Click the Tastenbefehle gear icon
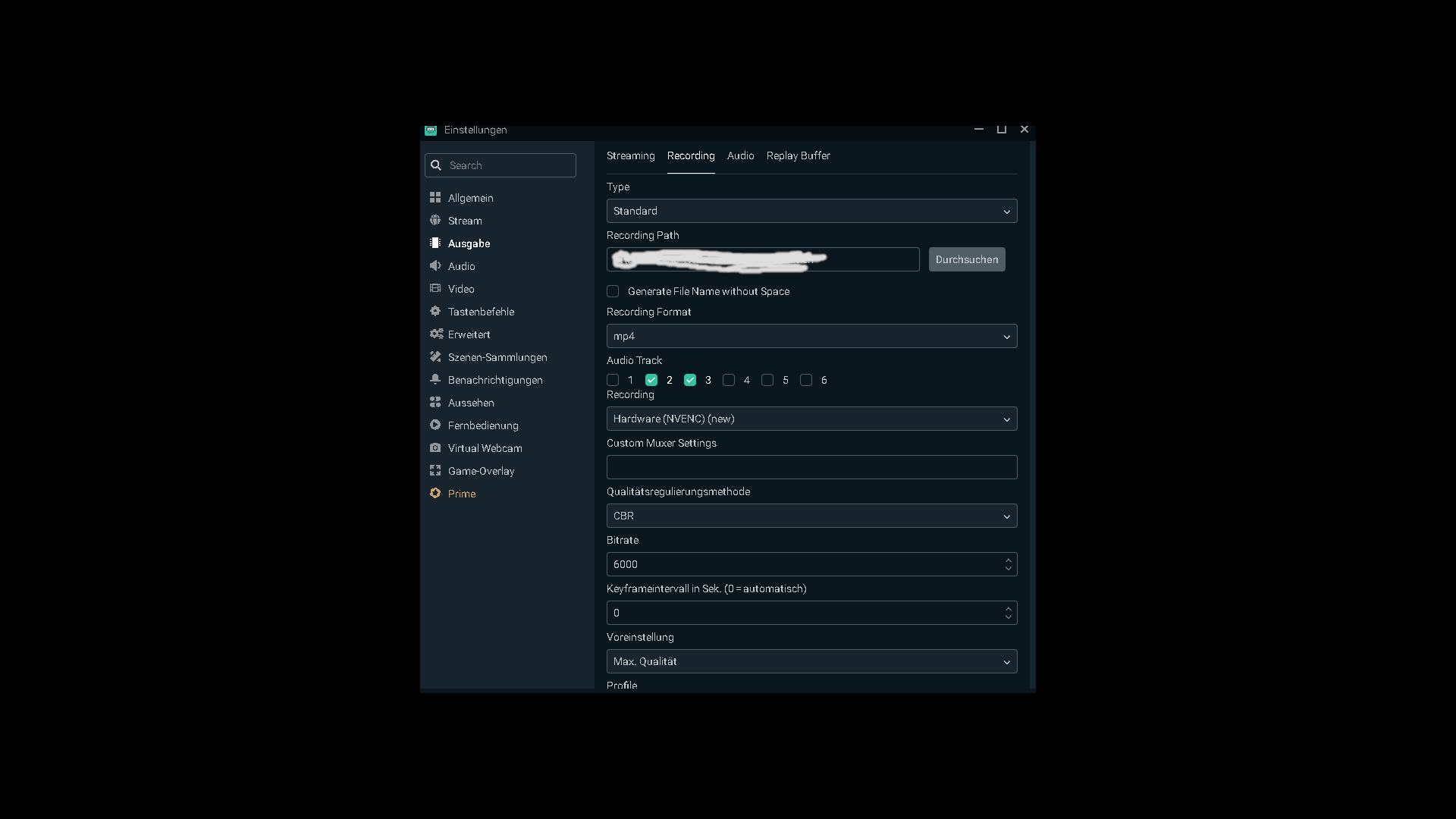Image resolution: width=1456 pixels, height=819 pixels. (x=435, y=311)
